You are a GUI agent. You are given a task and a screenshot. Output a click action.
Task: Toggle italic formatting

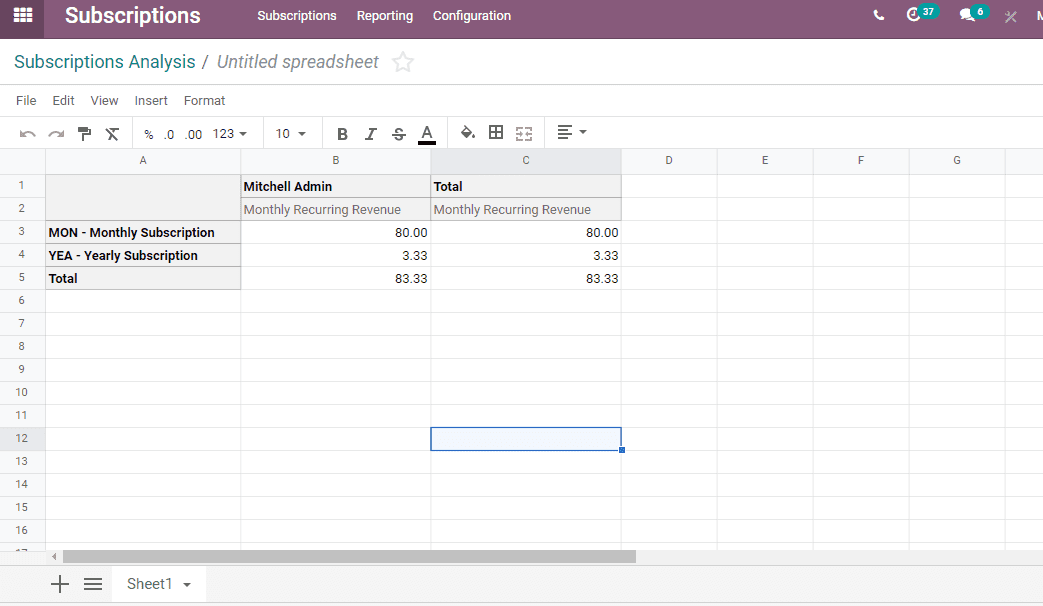point(371,132)
